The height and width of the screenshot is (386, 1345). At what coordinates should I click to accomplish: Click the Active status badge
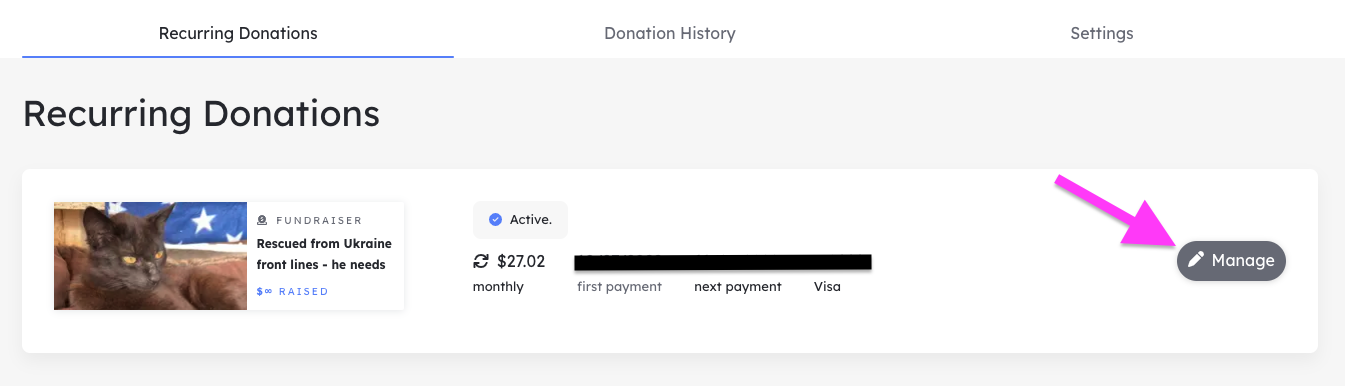[x=520, y=220]
